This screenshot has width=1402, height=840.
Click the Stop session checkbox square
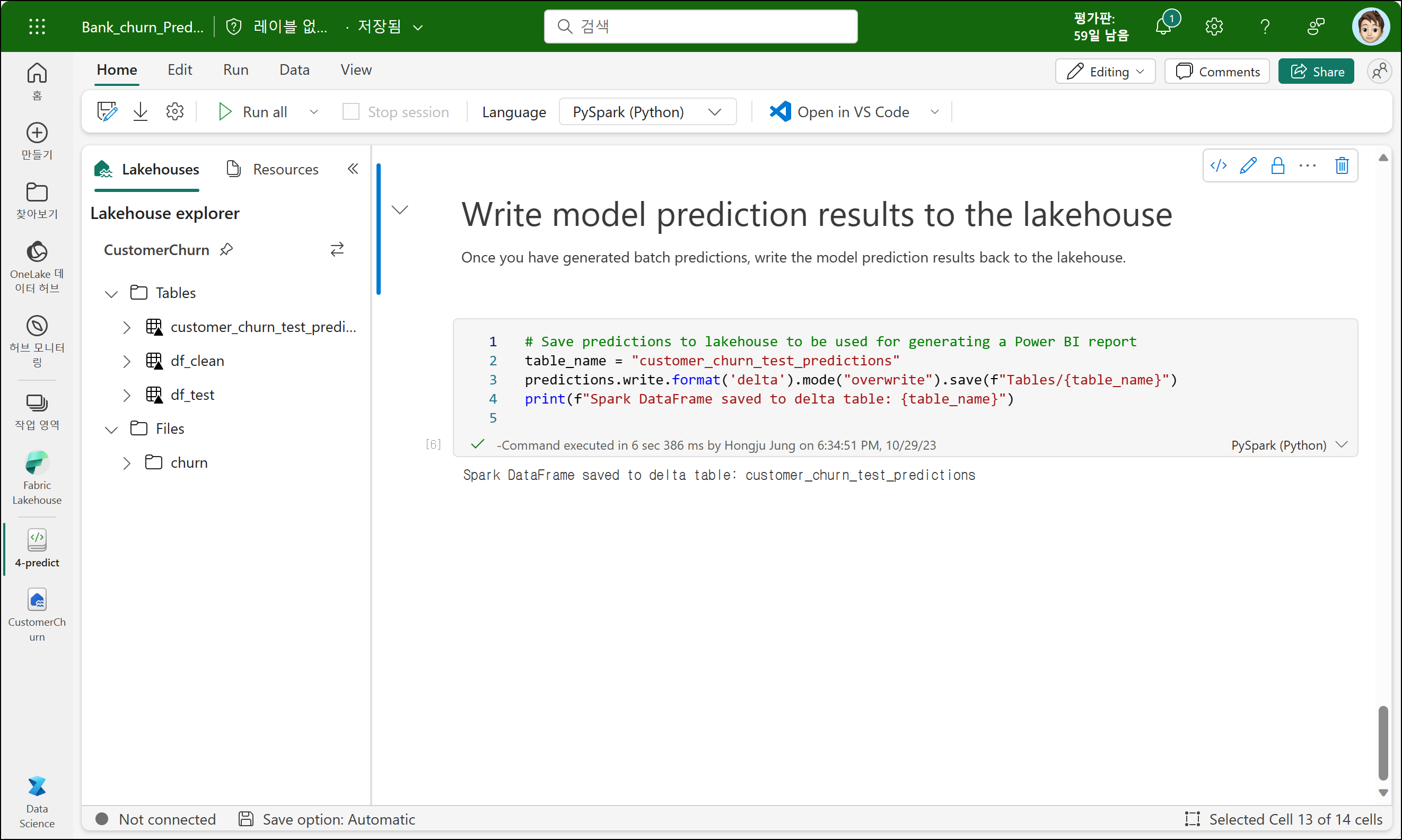[x=351, y=112]
